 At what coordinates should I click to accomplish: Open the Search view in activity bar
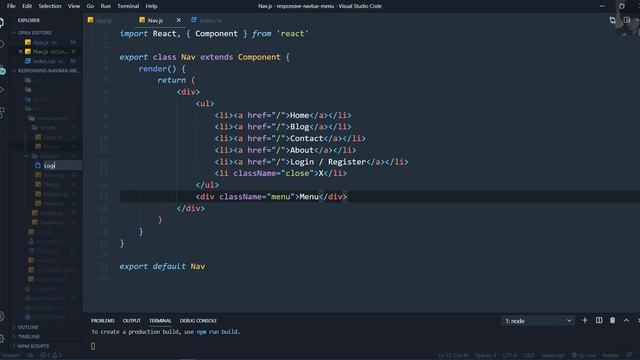click(x=2, y=44)
